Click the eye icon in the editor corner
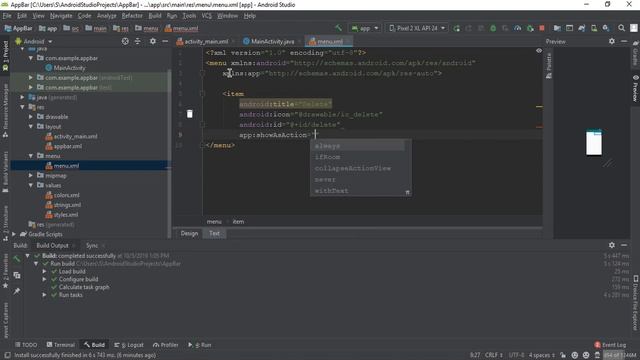This screenshot has height=360, width=640. pyautogui.click(x=539, y=51)
